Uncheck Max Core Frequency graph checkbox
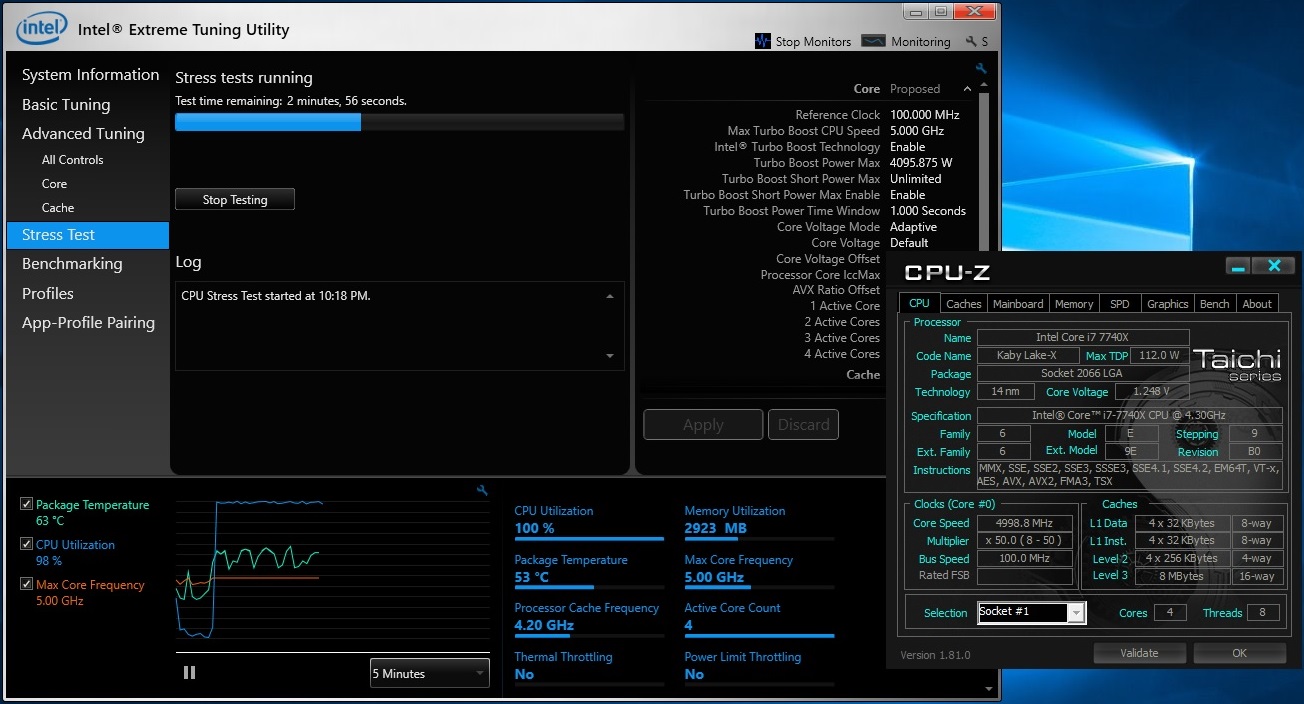The height and width of the screenshot is (704, 1304). pyautogui.click(x=26, y=584)
